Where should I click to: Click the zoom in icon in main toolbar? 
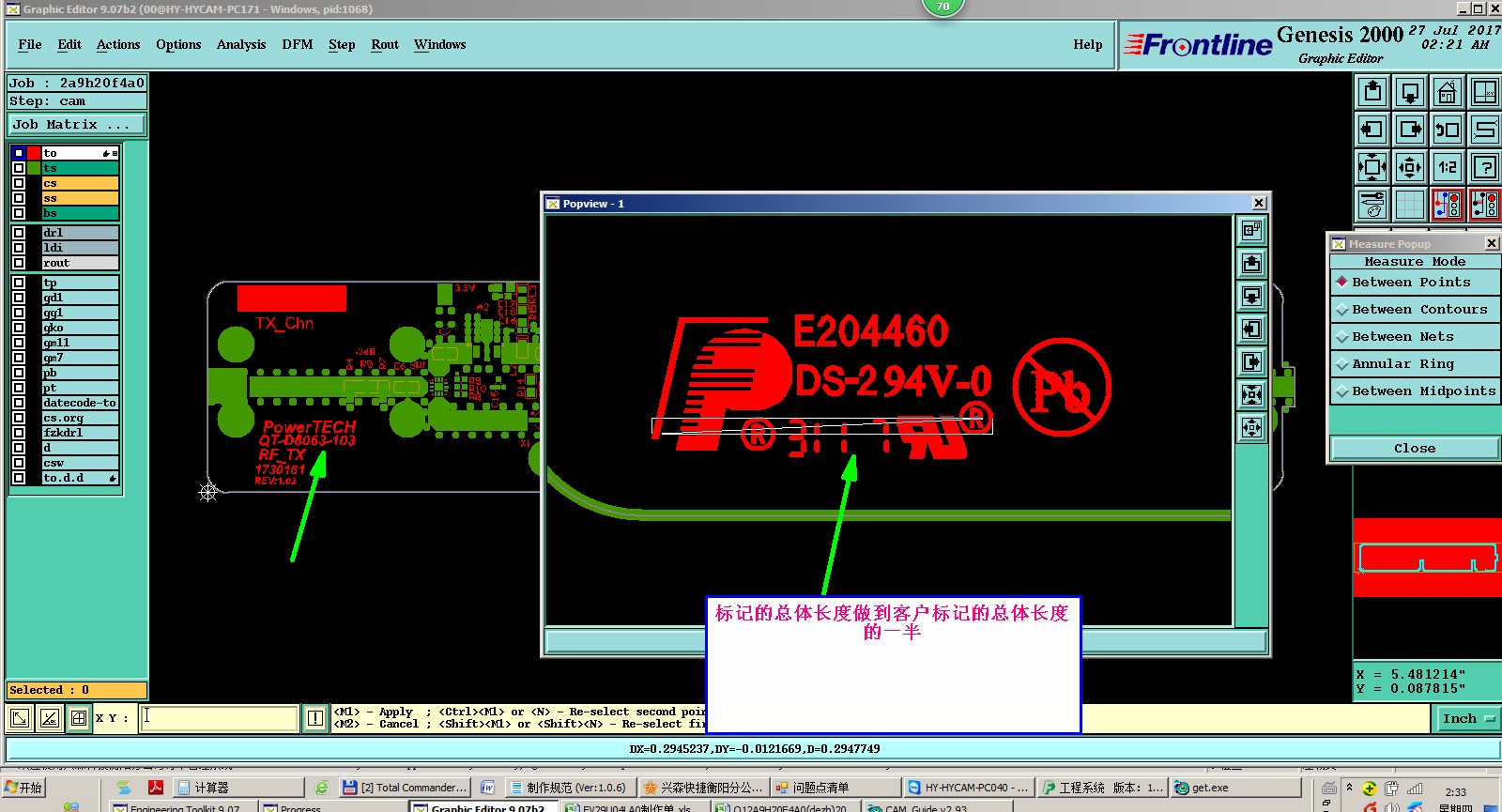(1372, 167)
